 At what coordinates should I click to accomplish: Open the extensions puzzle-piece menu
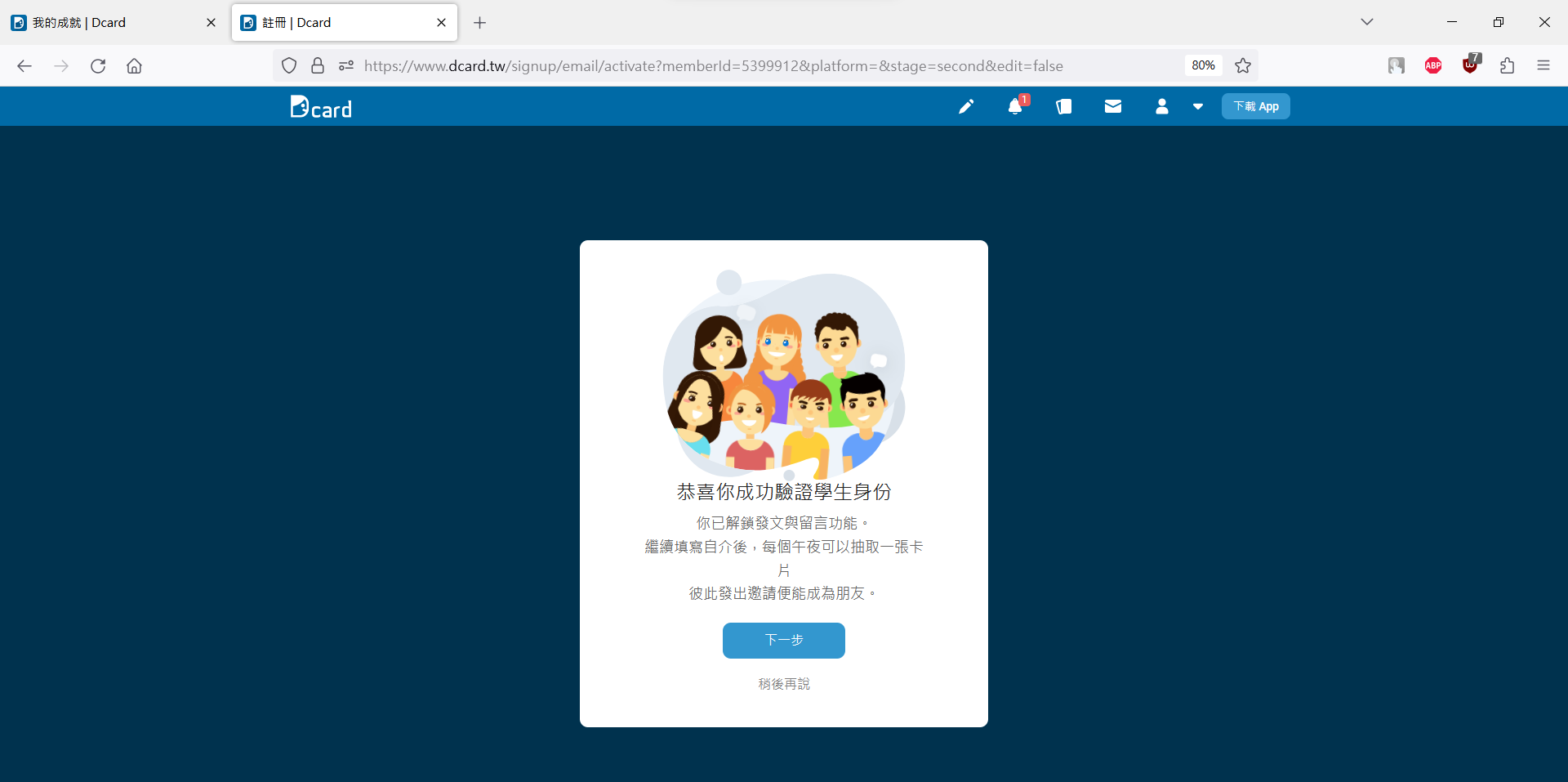pyautogui.click(x=1508, y=65)
